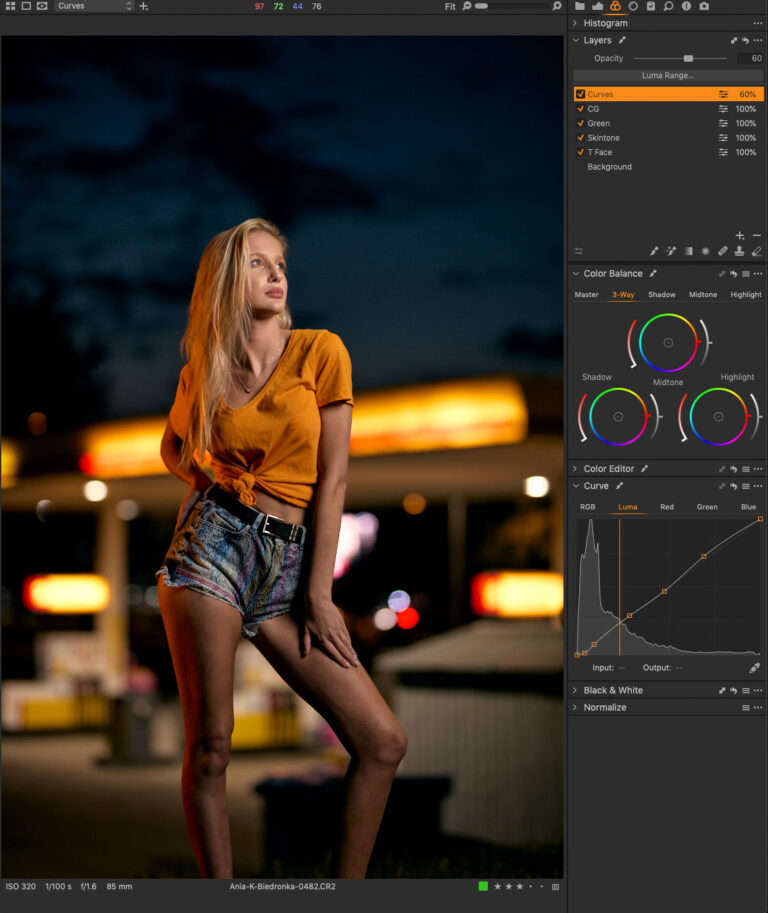The width and height of the screenshot is (768, 913).
Task: Choose the Clone stamp layer tool
Action: tap(739, 251)
